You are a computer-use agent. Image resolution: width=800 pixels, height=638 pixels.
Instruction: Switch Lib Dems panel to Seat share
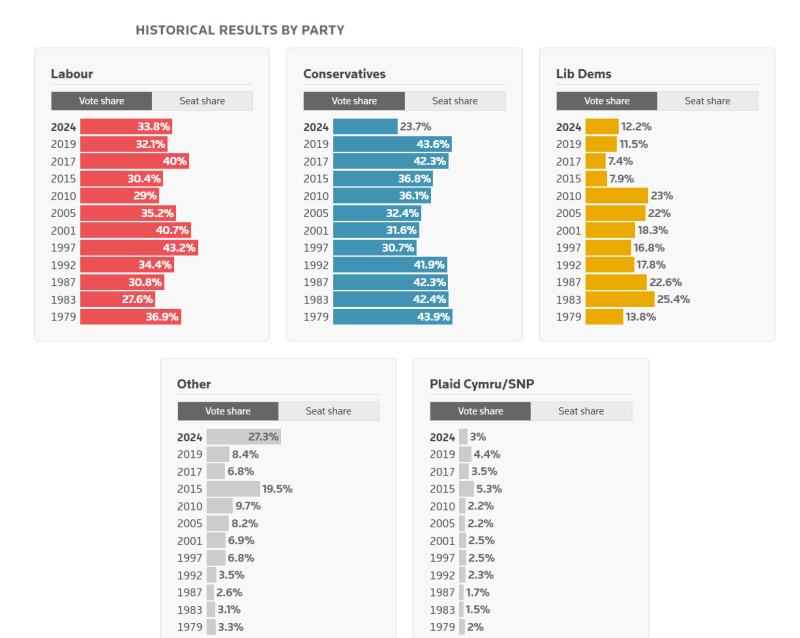point(708,101)
